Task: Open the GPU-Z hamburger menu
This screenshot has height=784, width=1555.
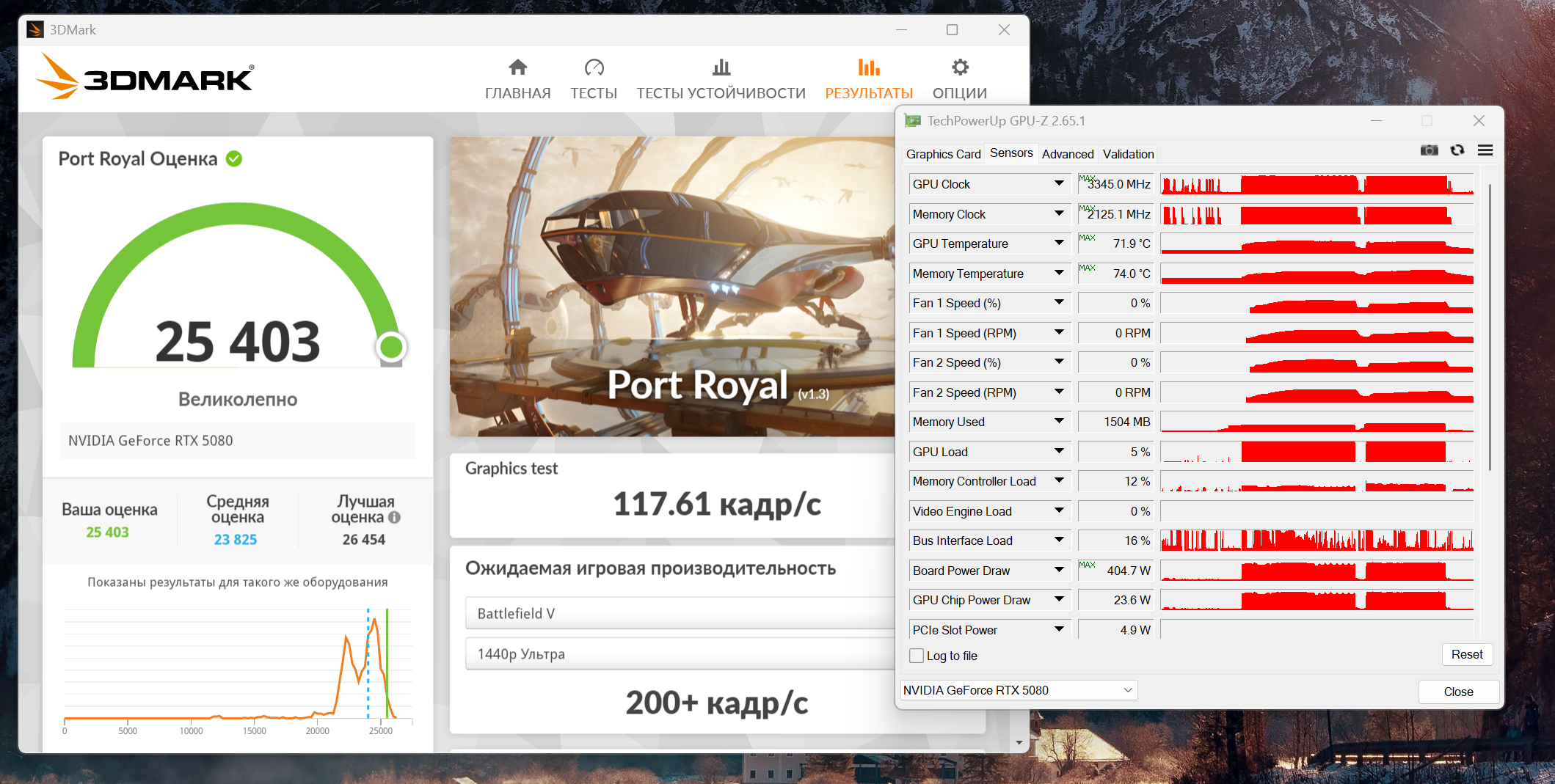Action: (x=1485, y=150)
